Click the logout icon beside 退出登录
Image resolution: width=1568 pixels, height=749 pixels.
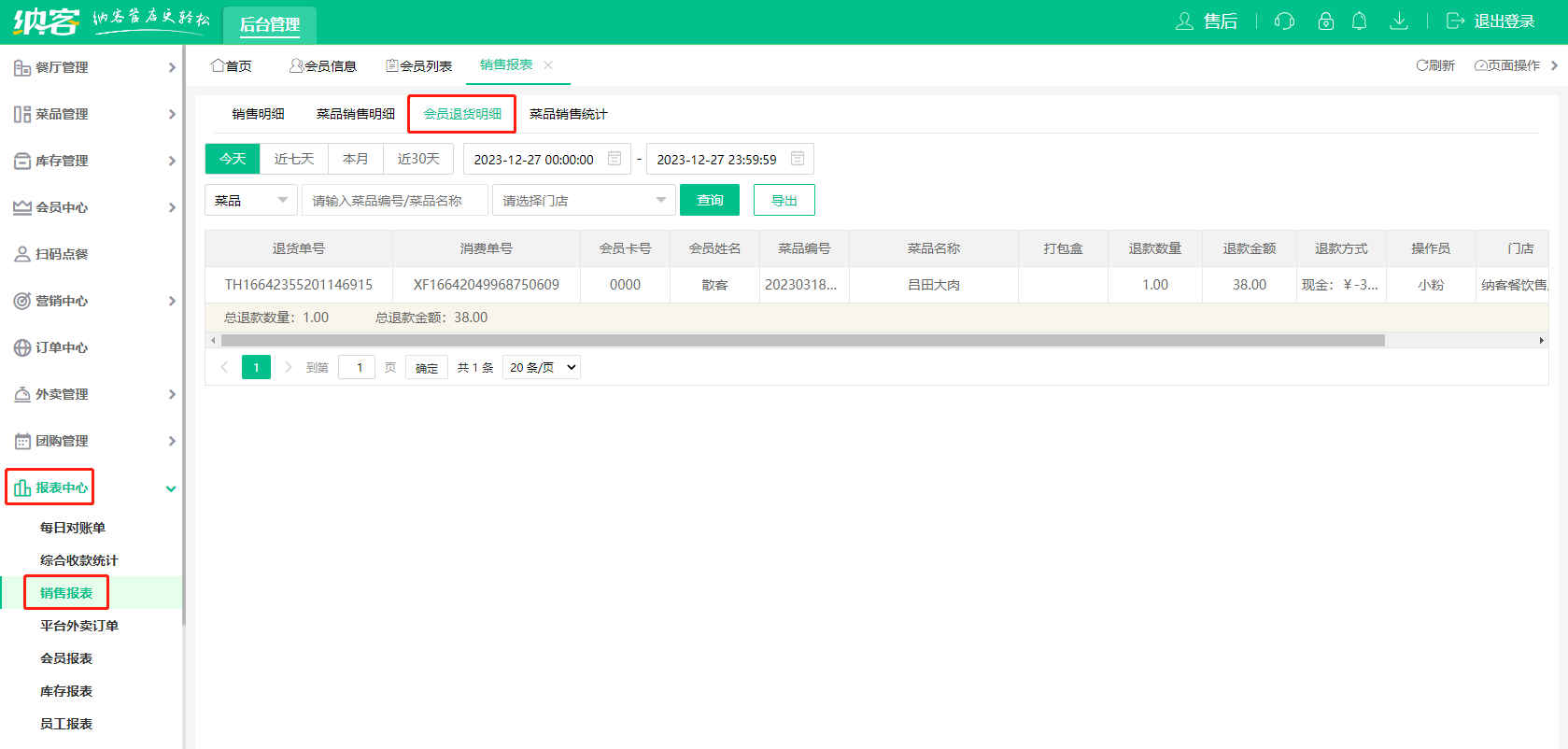click(1455, 21)
